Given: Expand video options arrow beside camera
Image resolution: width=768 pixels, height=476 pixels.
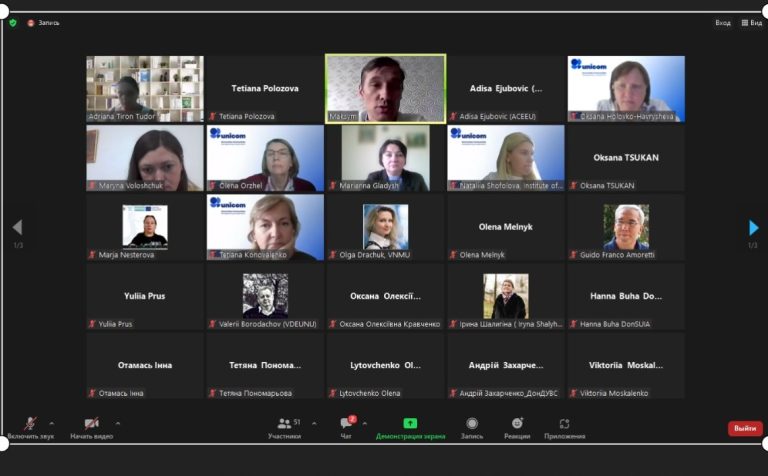Looking at the screenshot, I should [118, 423].
